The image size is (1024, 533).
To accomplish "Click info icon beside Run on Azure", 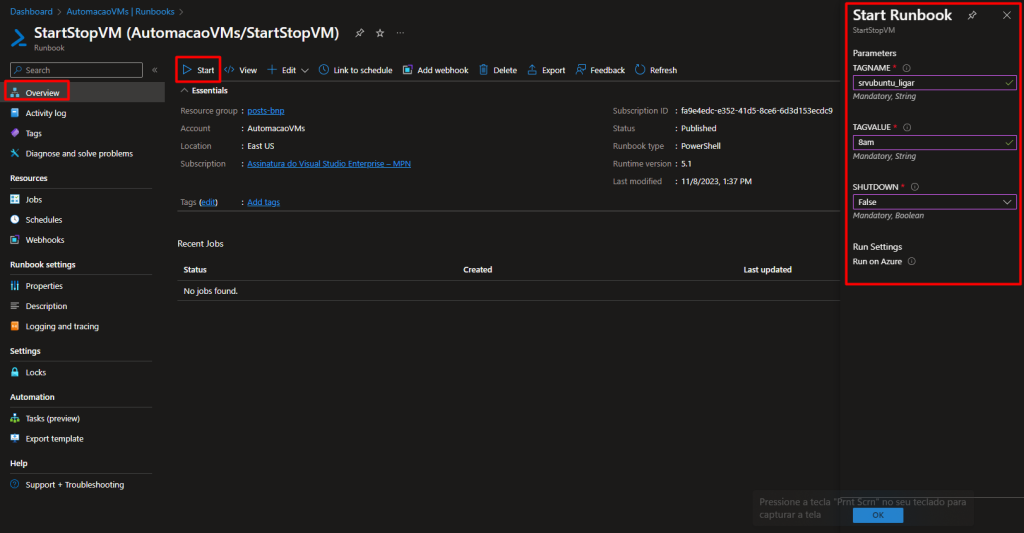I will [x=911, y=261].
